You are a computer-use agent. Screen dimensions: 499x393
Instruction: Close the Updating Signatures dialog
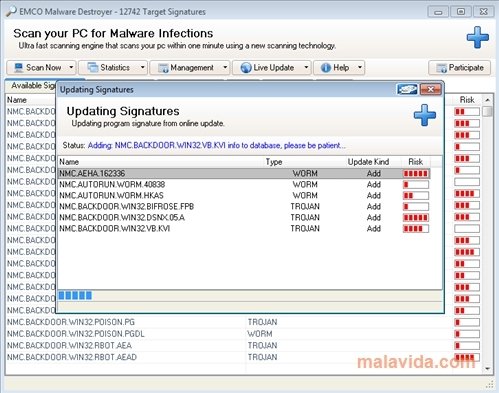pos(430,89)
